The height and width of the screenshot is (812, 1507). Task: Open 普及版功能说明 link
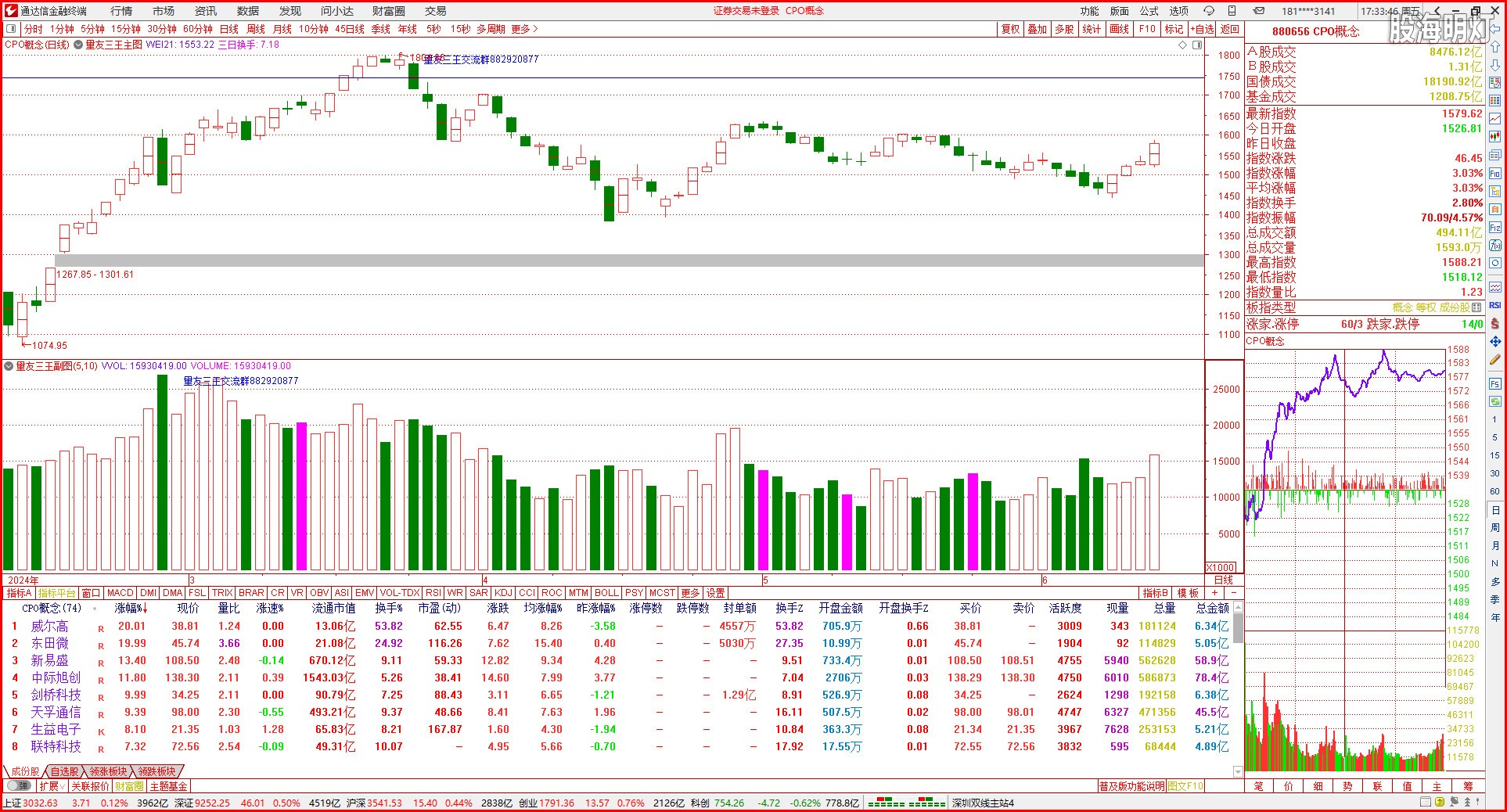(1132, 786)
